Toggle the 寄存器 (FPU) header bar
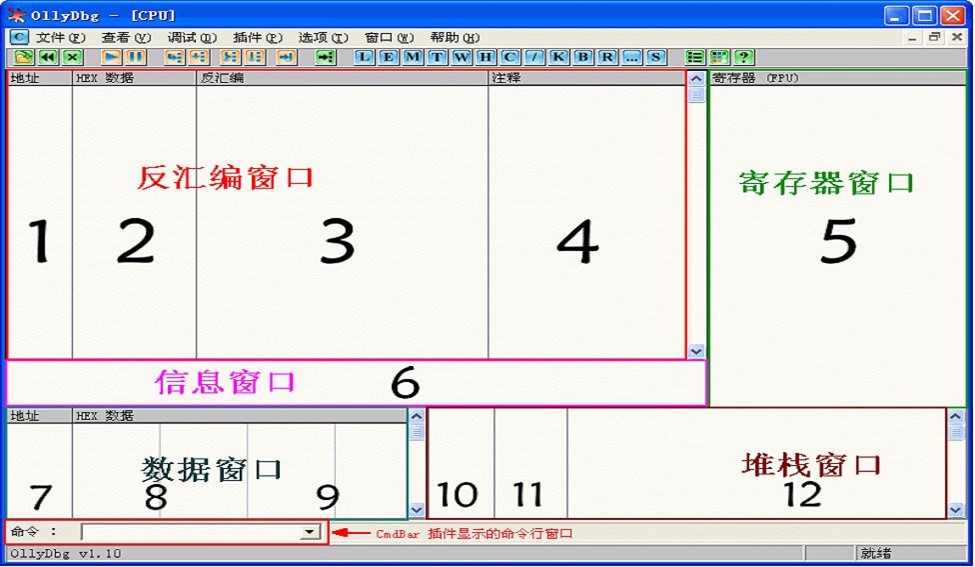Screen dimensions: 975x567 (838, 78)
